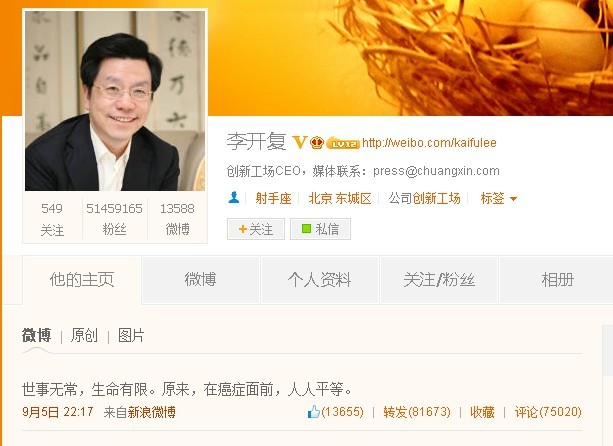Switch to the 个人资料 tab
Screen dimensions: 613x446
(x=319, y=280)
